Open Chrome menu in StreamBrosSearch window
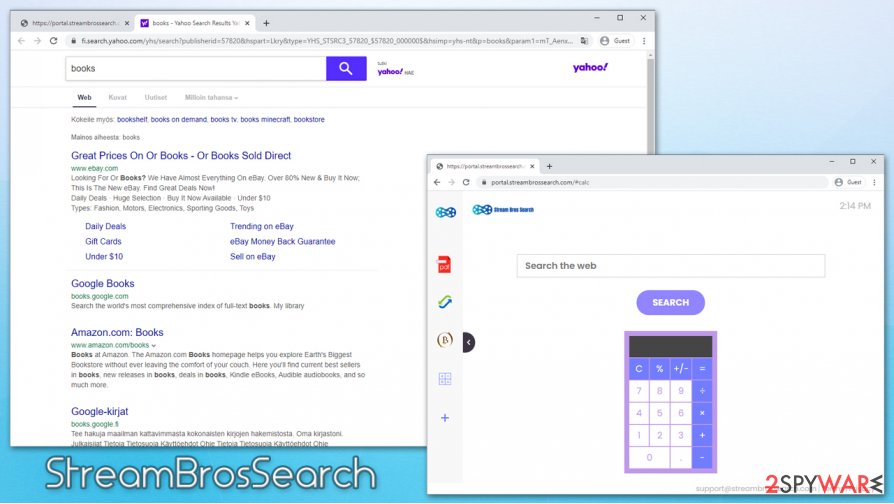Image resolution: width=894 pixels, height=504 pixels. [874, 182]
